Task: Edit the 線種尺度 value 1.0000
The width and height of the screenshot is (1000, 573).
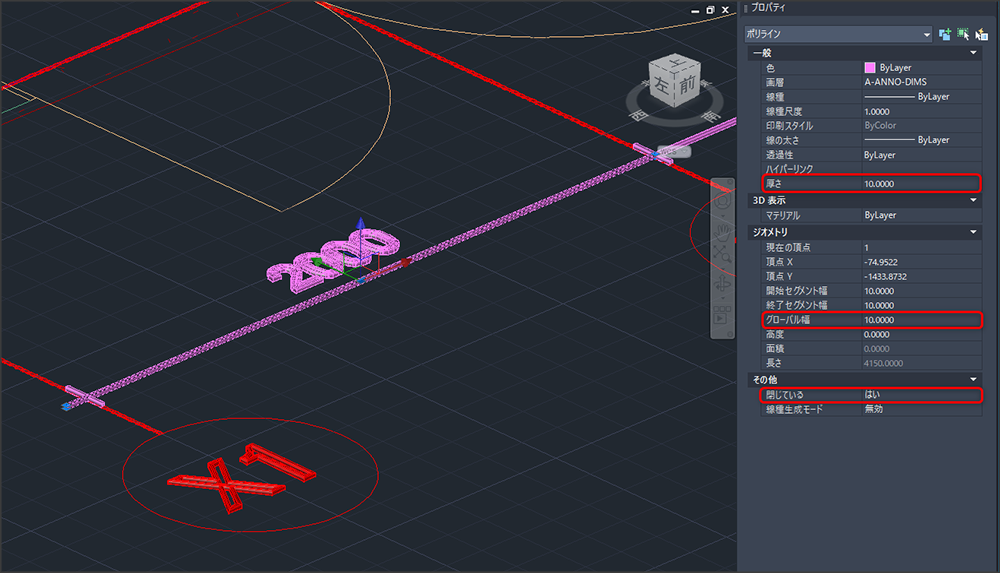Action: (921, 112)
